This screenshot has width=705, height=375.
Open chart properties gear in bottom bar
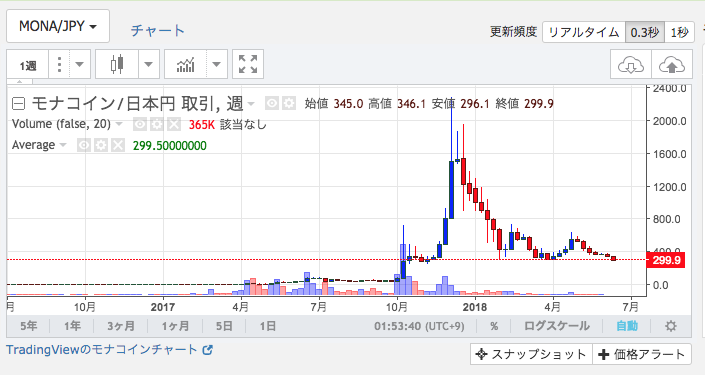(671, 326)
